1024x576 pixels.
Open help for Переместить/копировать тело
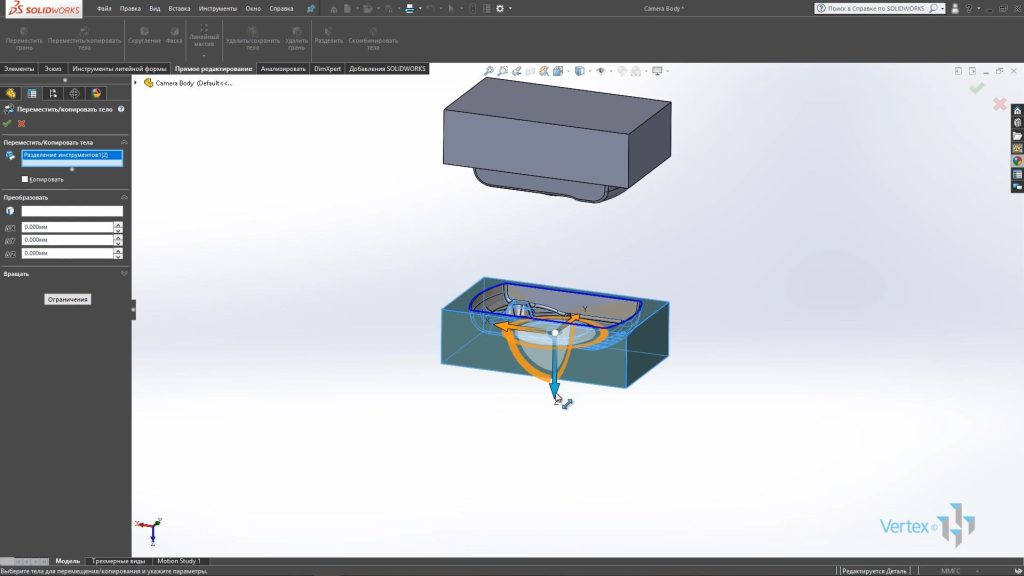121,109
